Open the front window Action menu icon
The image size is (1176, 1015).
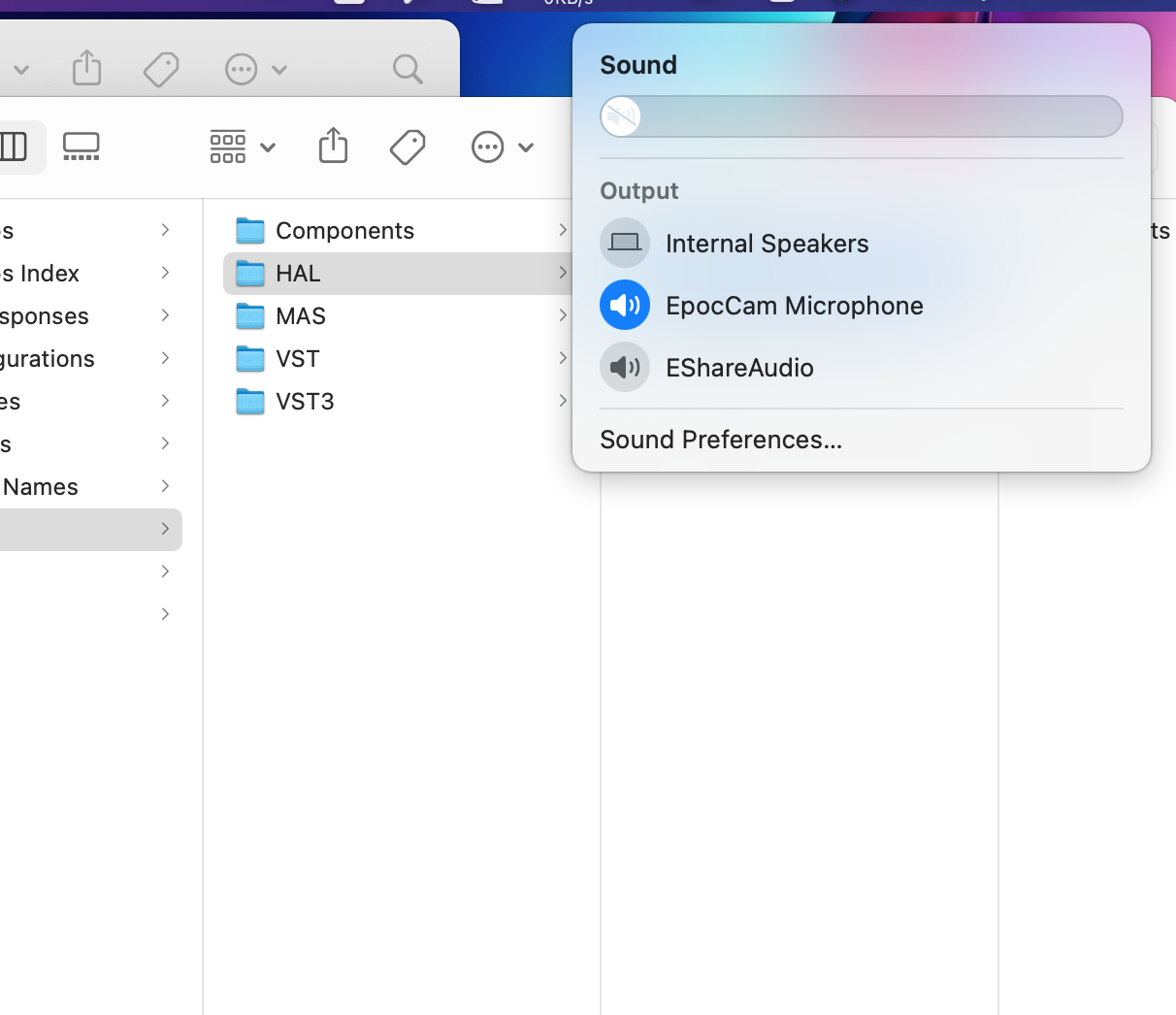(x=487, y=147)
